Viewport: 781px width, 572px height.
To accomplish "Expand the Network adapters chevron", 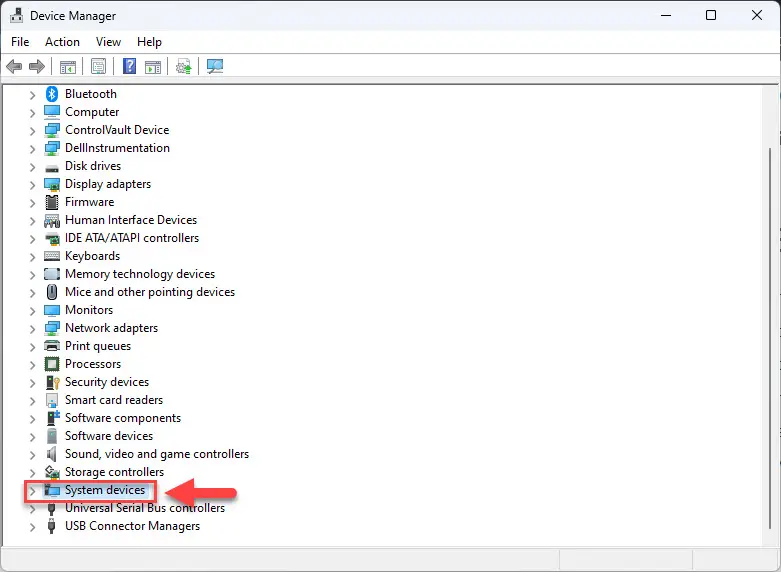I will click(32, 329).
